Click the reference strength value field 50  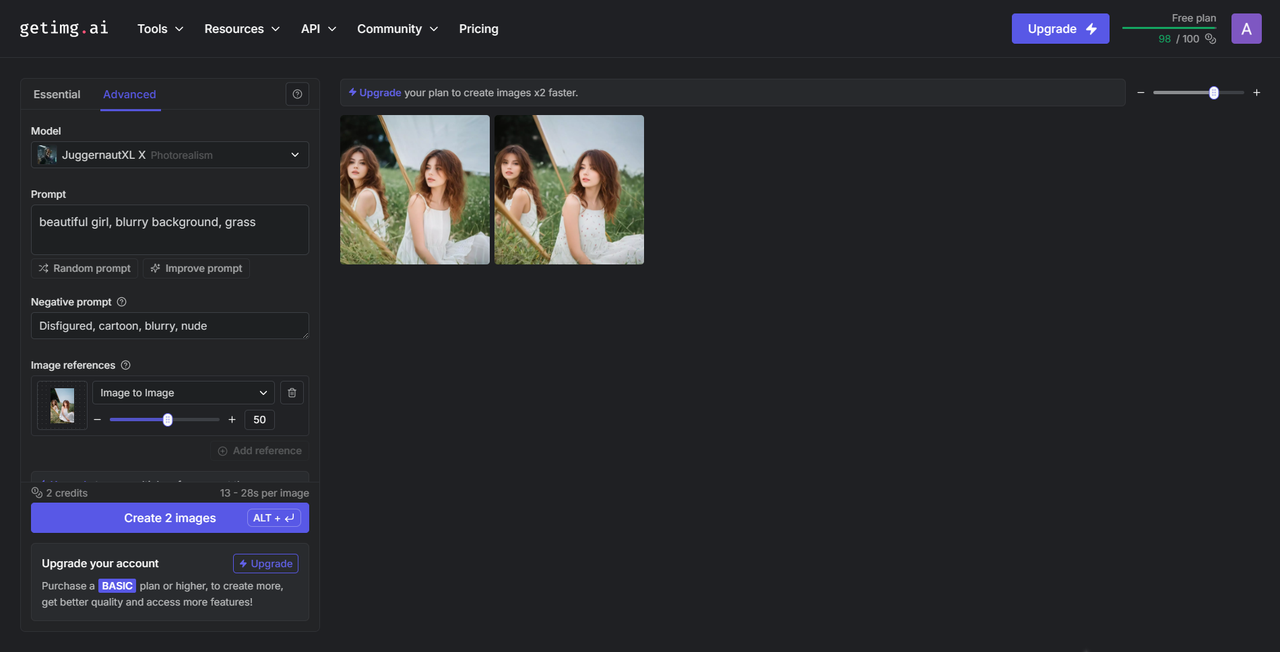[260, 420]
